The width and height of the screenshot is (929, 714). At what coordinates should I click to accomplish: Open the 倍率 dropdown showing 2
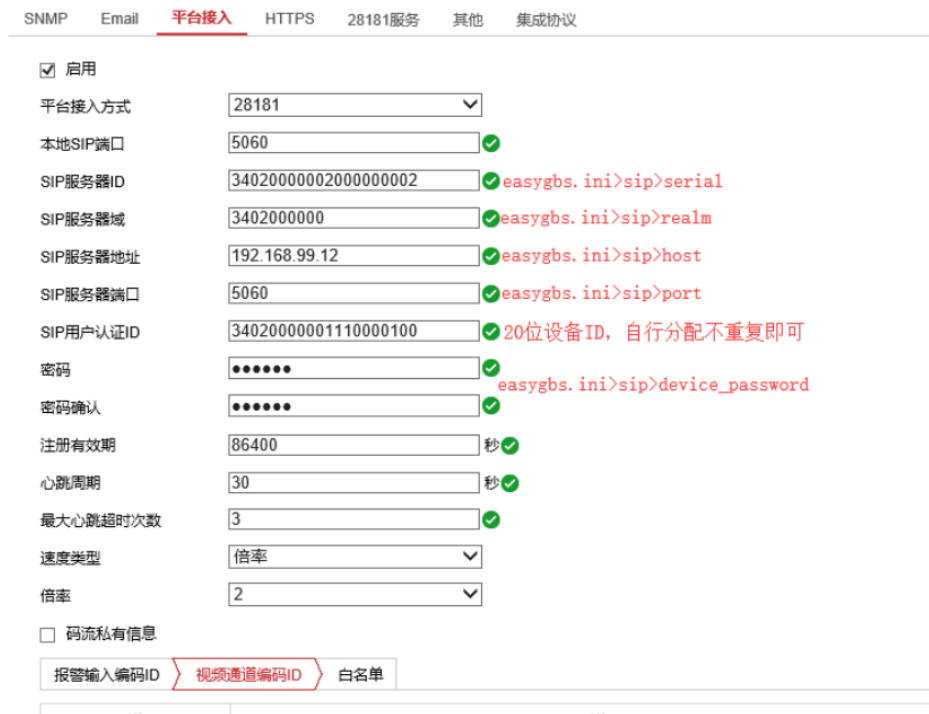click(355, 594)
